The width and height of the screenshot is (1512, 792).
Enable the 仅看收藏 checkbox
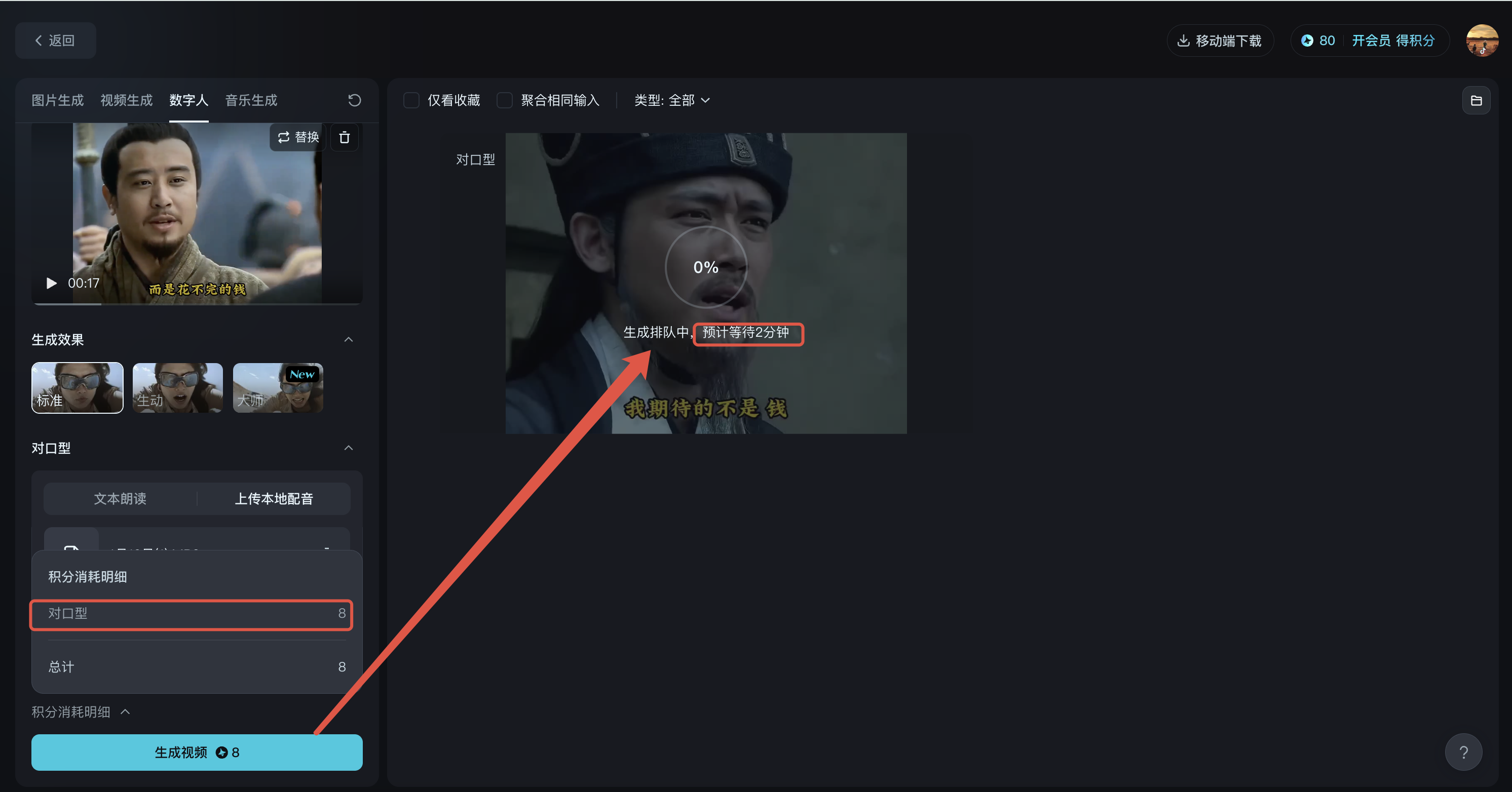[x=411, y=100]
